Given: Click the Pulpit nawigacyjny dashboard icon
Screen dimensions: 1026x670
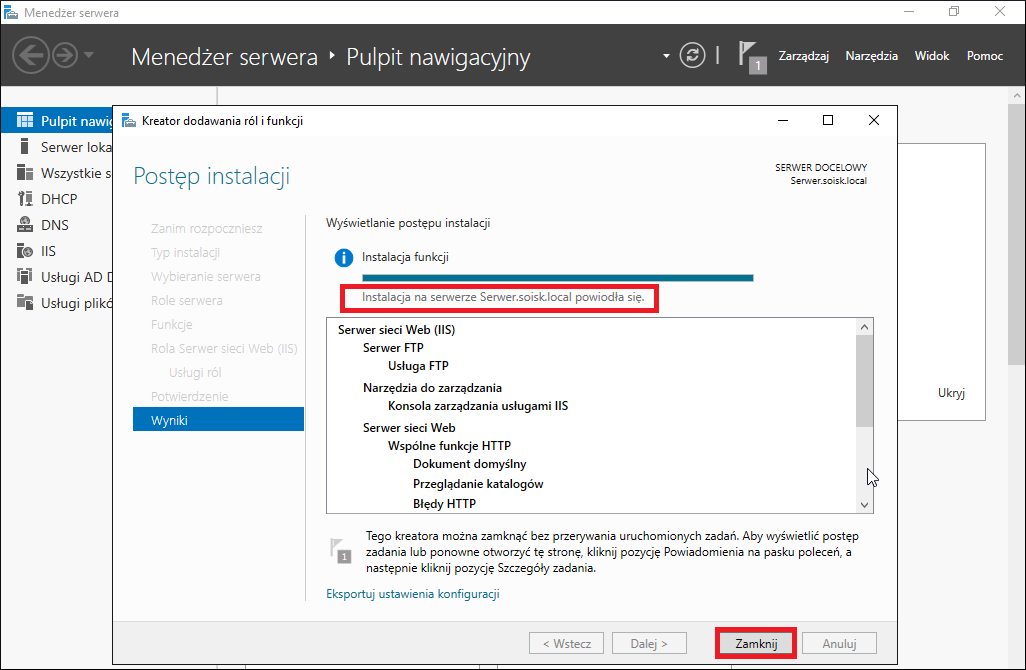Looking at the screenshot, I should point(25,120).
